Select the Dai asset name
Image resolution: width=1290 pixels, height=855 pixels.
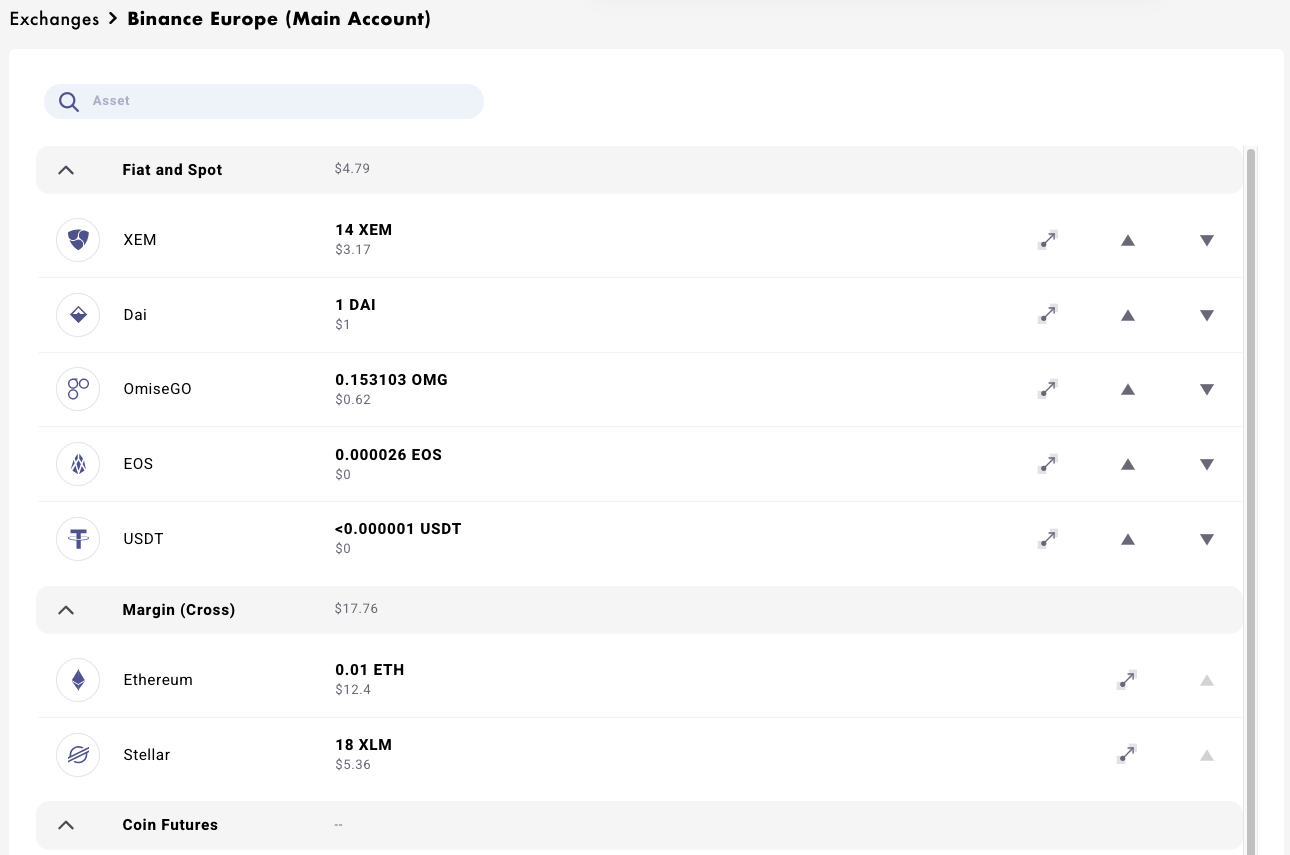click(135, 315)
